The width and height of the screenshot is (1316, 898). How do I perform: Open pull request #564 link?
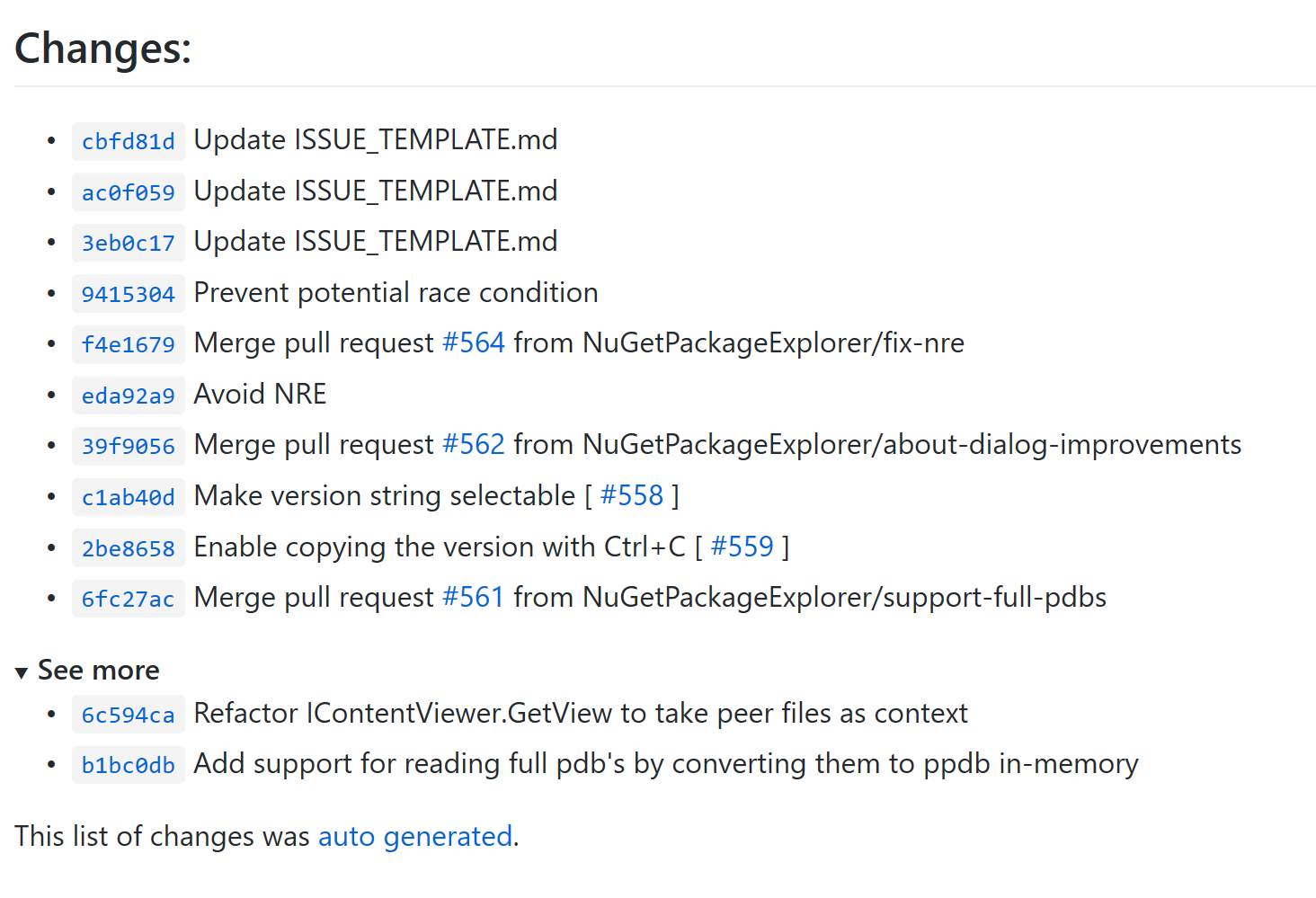[x=474, y=342]
